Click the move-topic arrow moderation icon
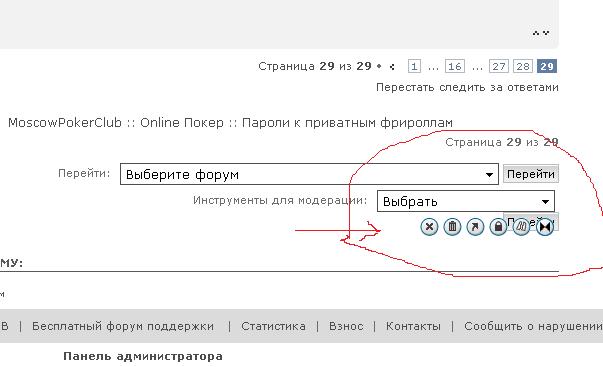This screenshot has height=367, width=603. coord(475,227)
